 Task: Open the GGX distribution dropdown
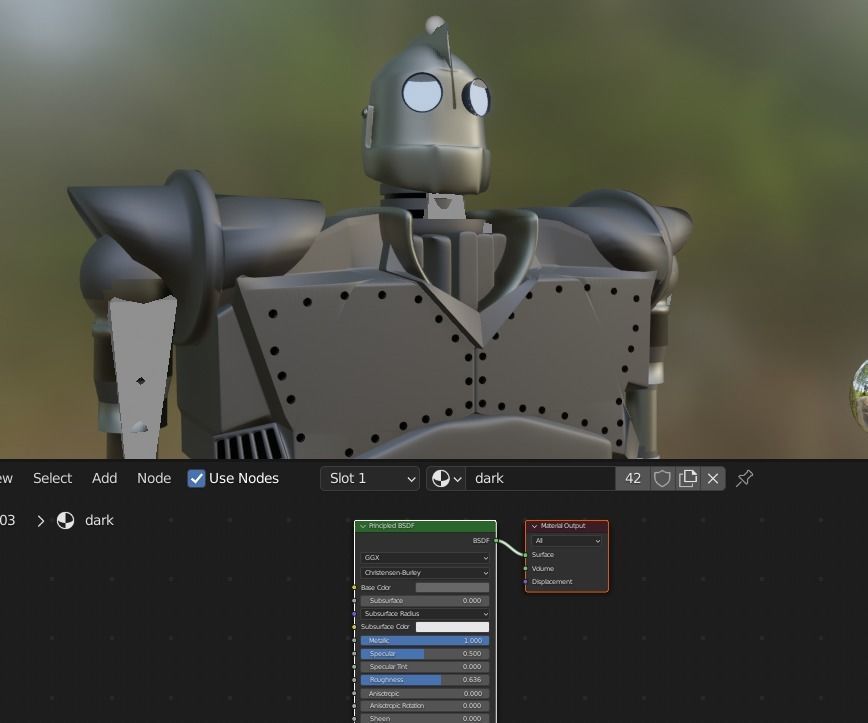(425, 557)
